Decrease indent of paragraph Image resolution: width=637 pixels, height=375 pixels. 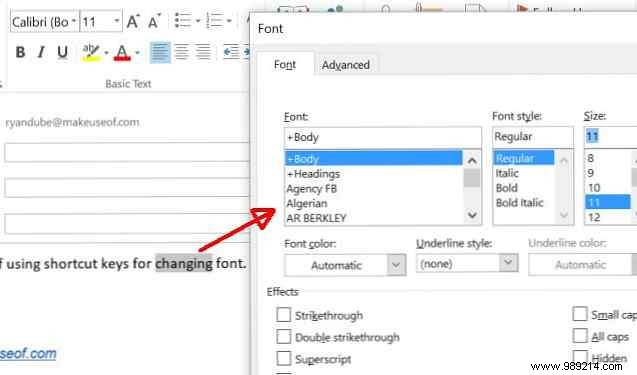click(231, 52)
